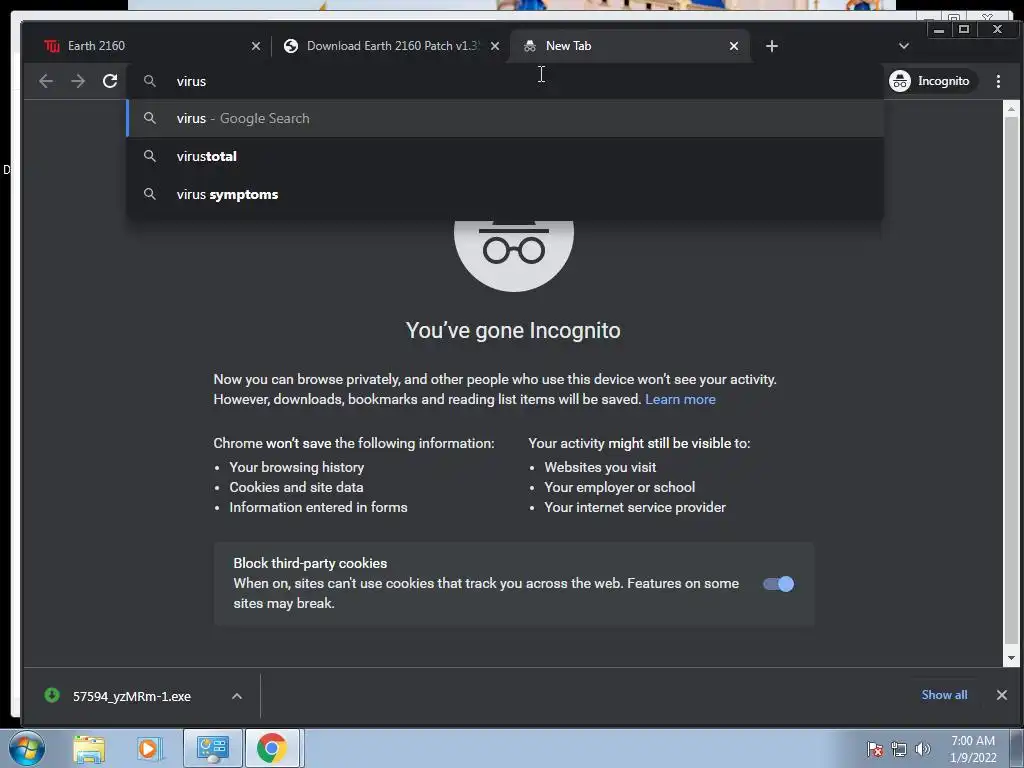The image size is (1024, 768).
Task: Minimize the Chrome window
Action: pos(939,29)
